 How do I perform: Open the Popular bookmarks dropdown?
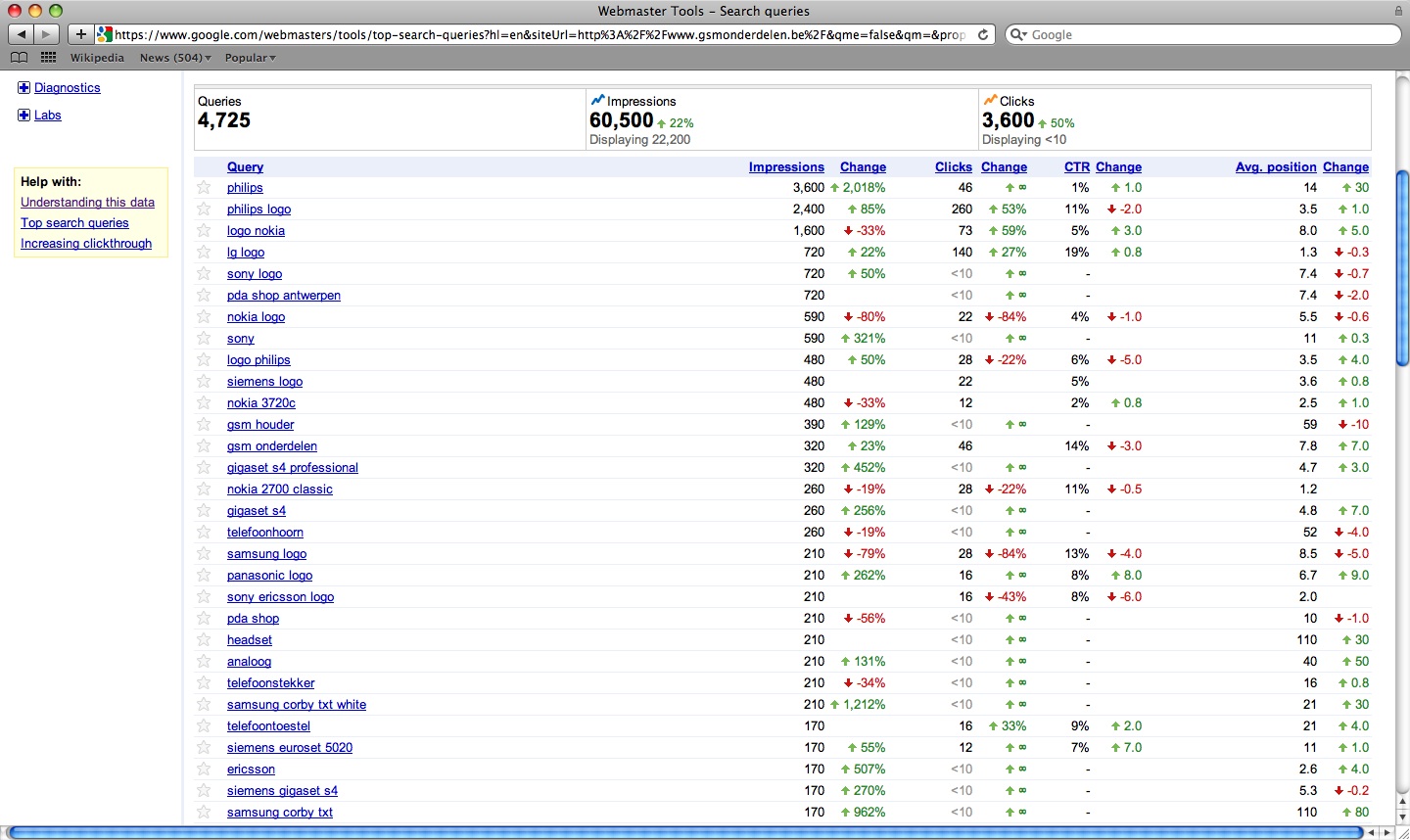click(x=250, y=58)
